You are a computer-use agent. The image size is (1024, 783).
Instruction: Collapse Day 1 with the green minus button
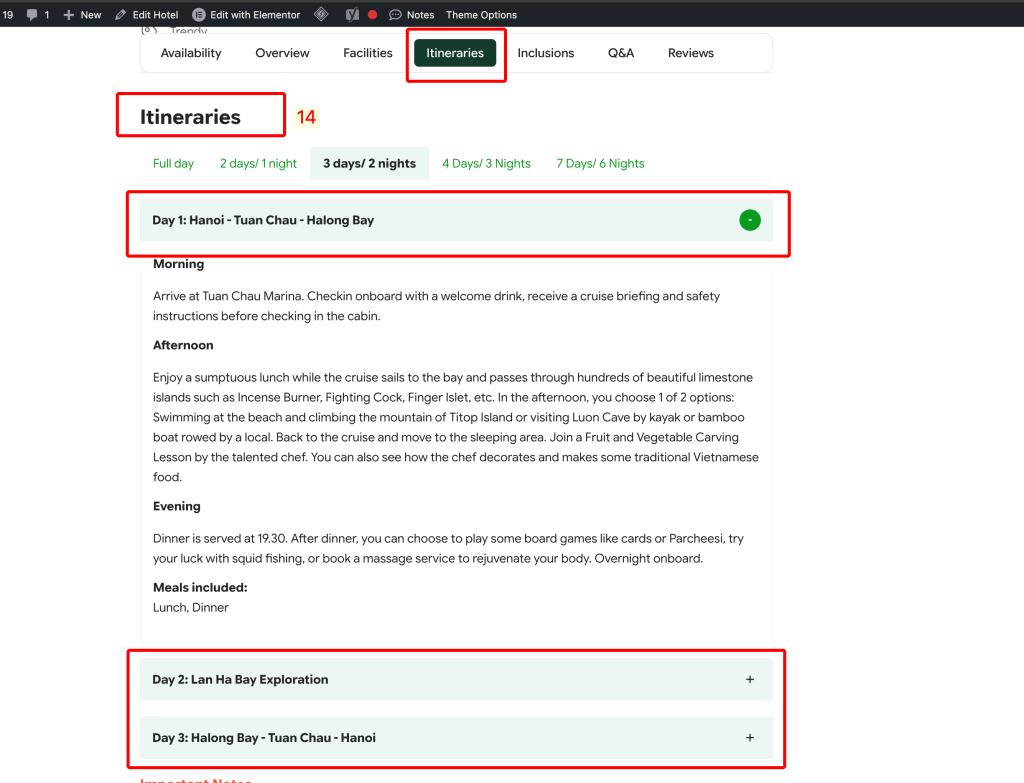tap(750, 220)
